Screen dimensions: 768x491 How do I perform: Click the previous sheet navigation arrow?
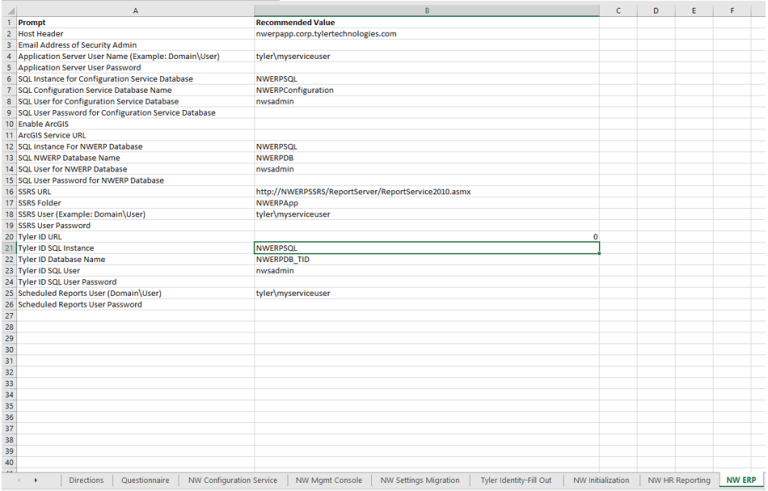click(x=19, y=480)
